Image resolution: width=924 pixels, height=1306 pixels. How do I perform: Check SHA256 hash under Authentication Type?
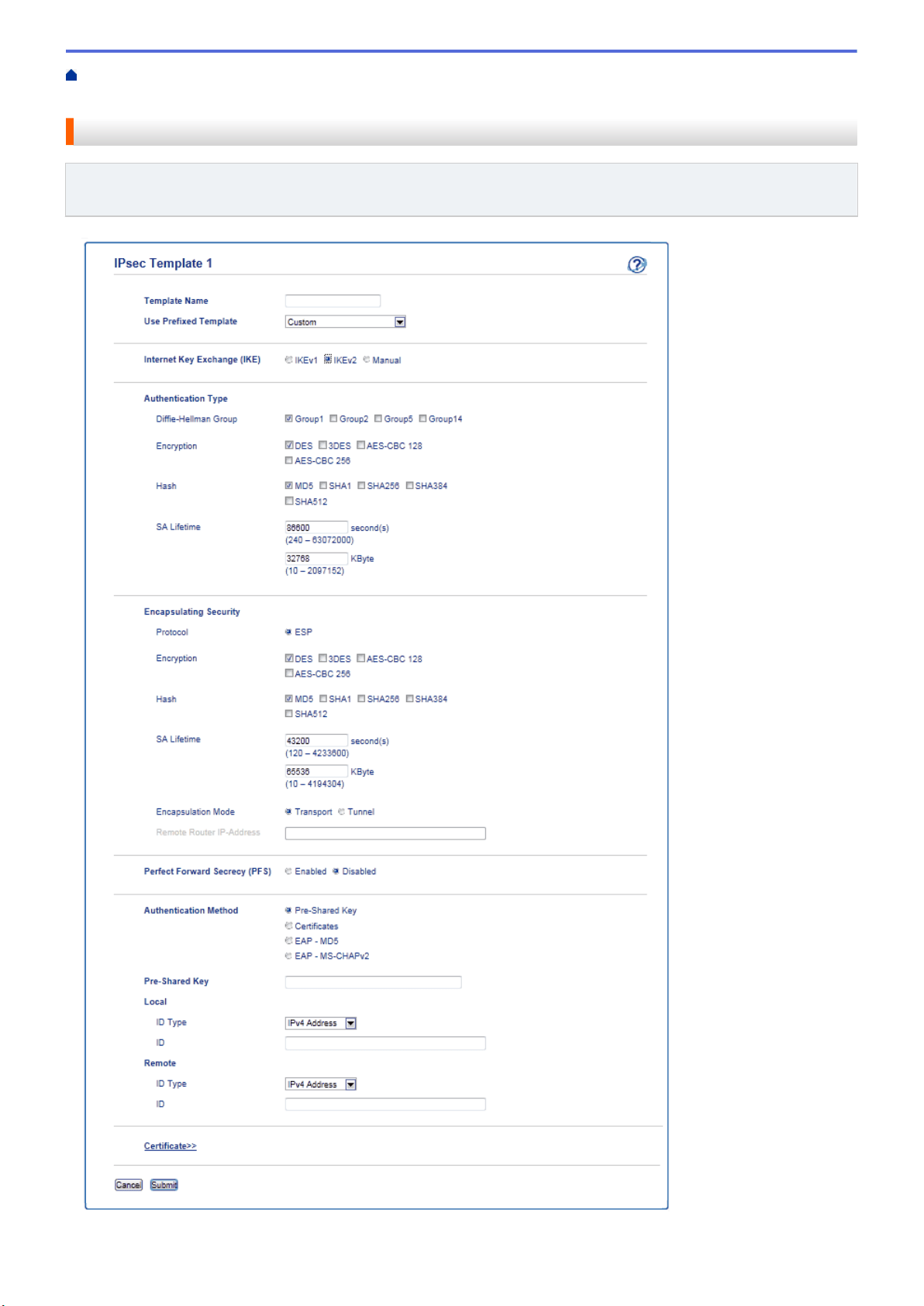coord(361,486)
